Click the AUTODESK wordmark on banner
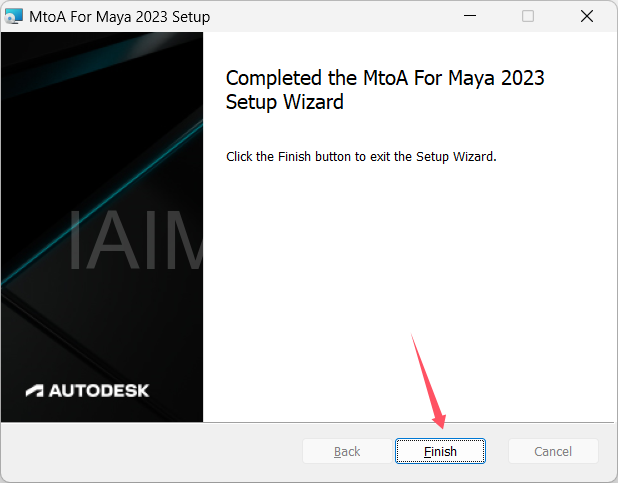This screenshot has width=618, height=483. [99, 391]
